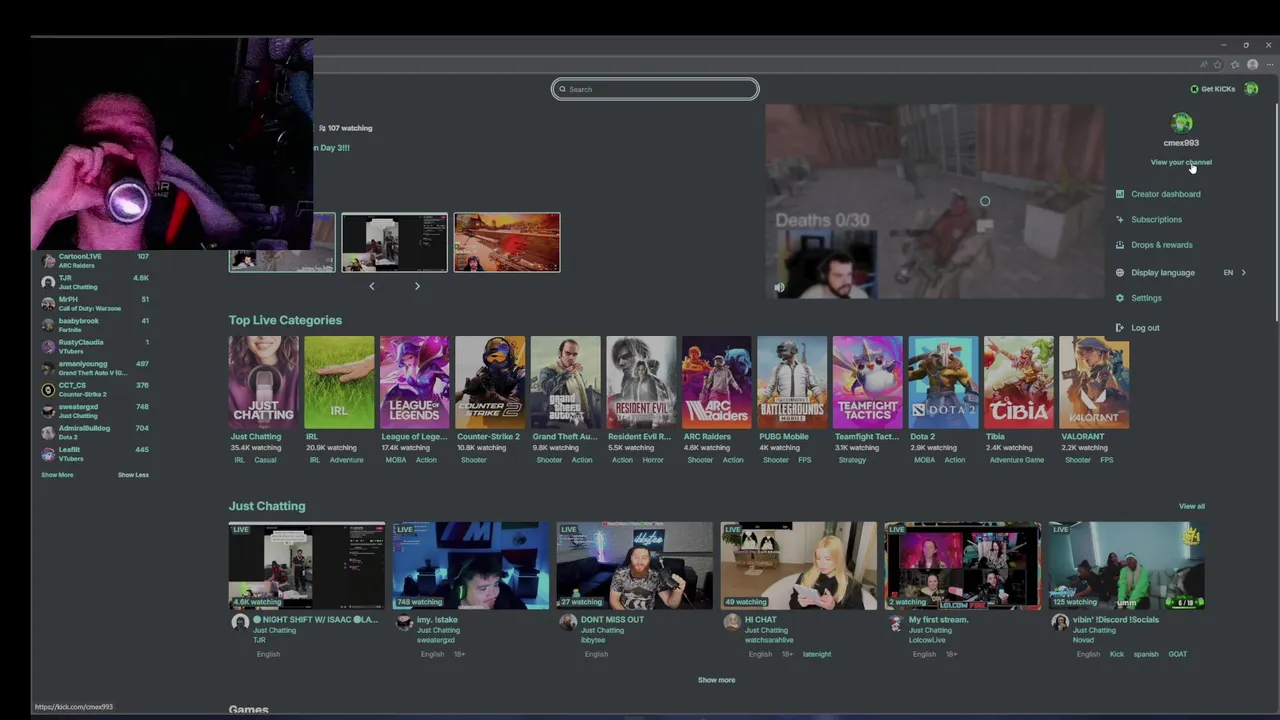Open baabybrook channel in sidebar
Image resolution: width=1280 pixels, height=720 pixels.
click(95, 325)
